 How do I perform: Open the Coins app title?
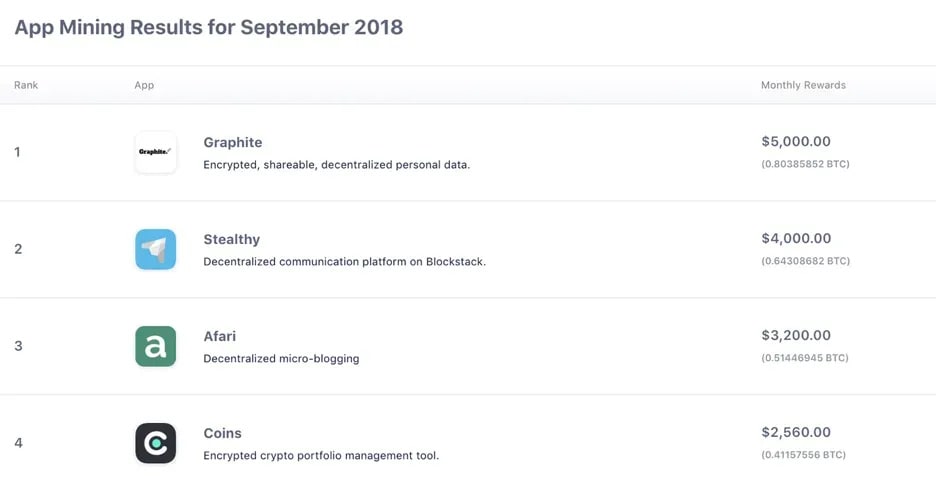tap(223, 433)
